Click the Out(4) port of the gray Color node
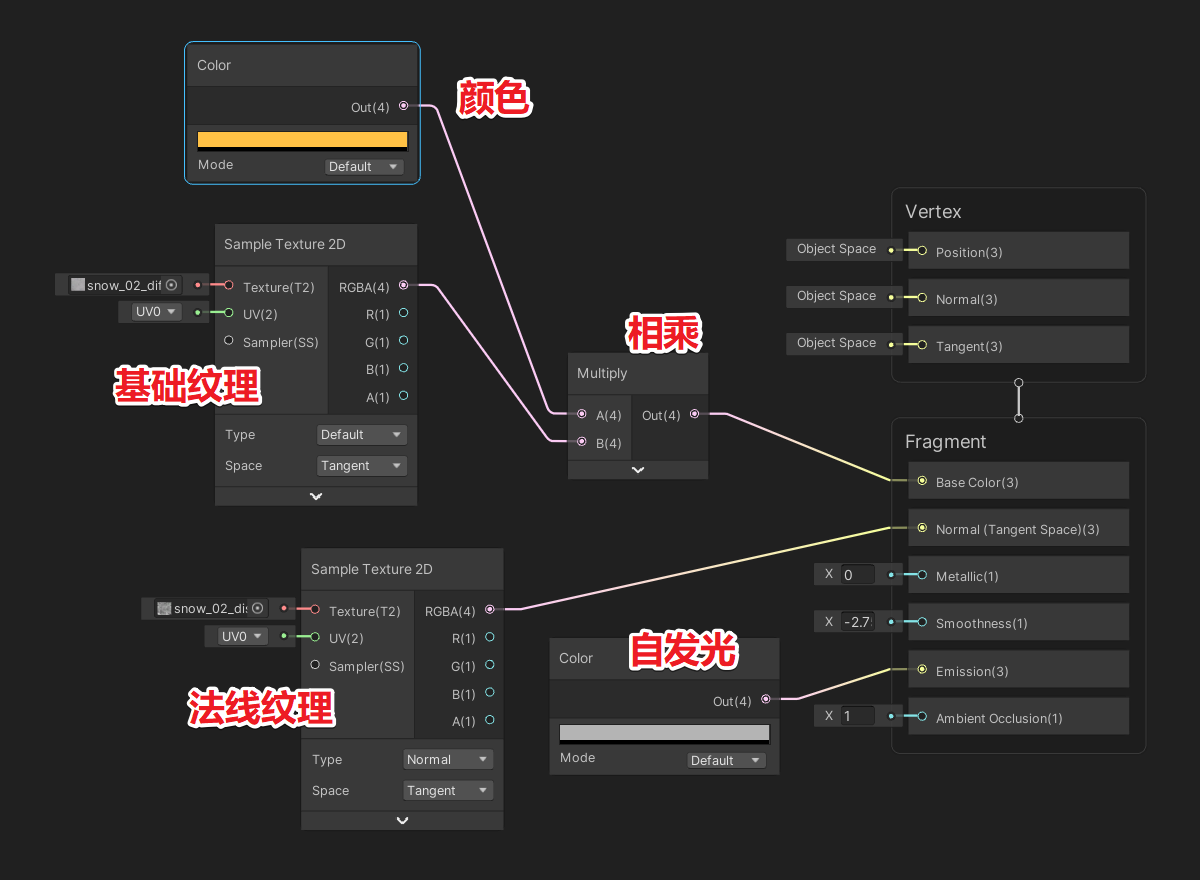 pos(765,700)
